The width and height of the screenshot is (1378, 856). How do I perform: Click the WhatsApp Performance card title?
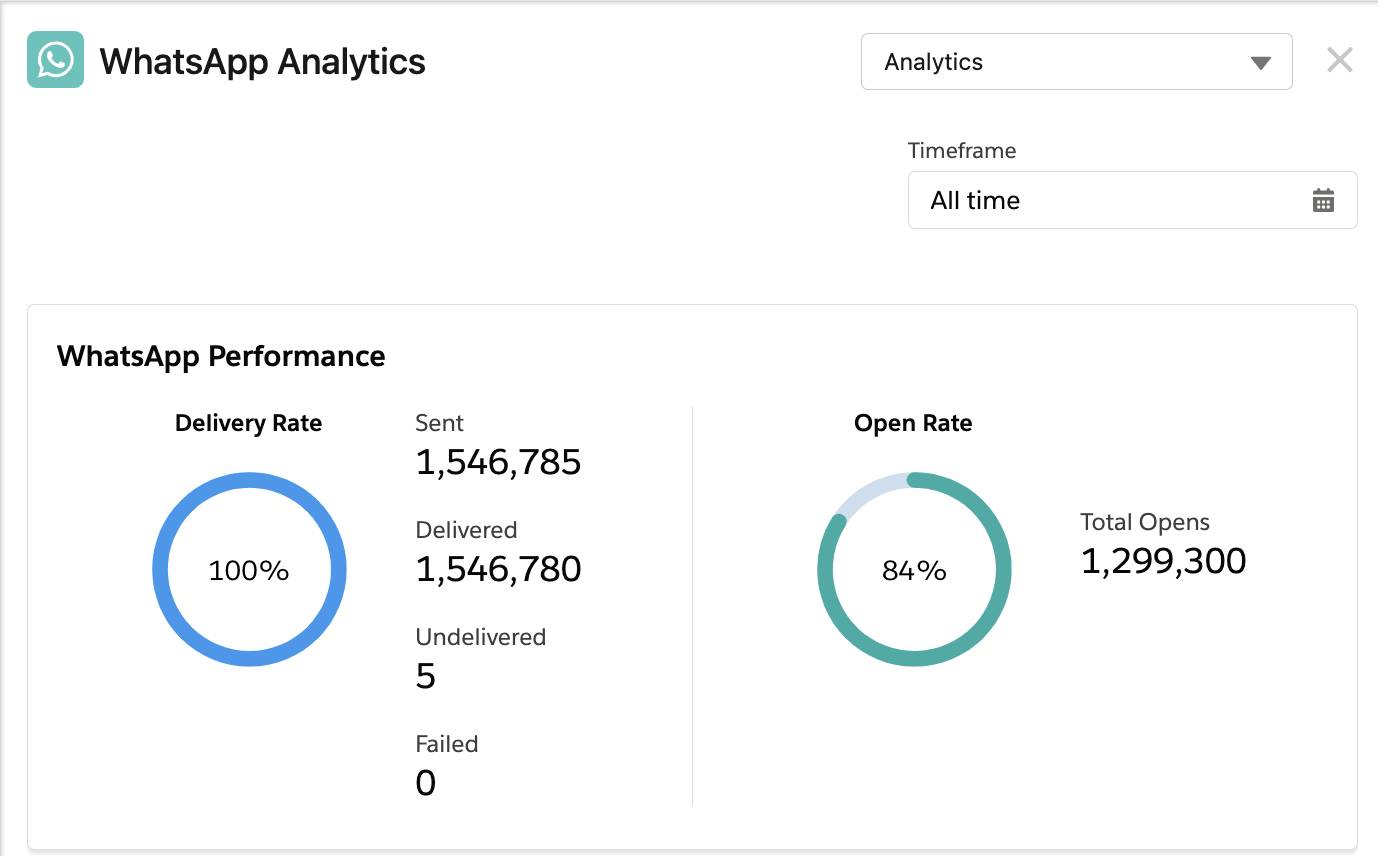(221, 356)
